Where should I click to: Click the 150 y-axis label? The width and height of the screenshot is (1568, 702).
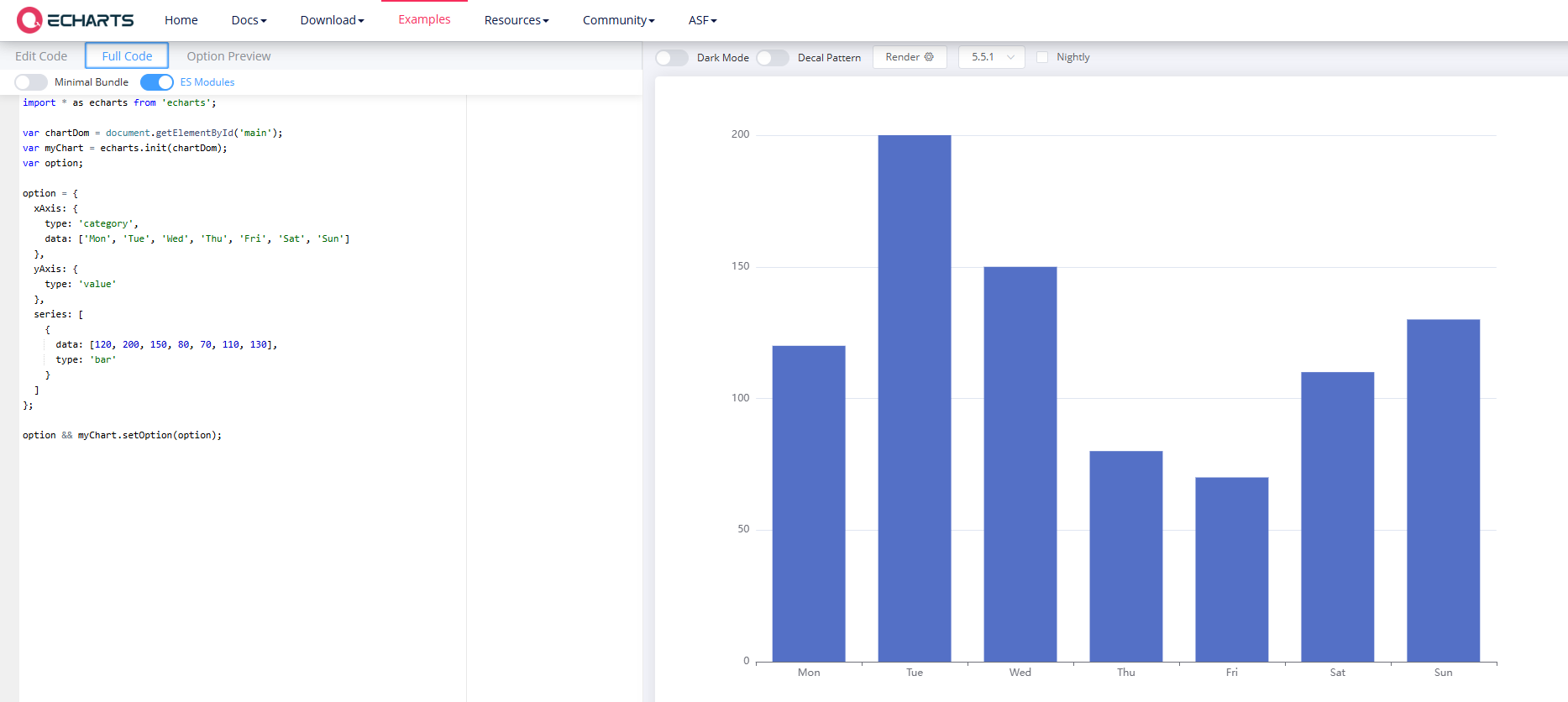[740, 266]
